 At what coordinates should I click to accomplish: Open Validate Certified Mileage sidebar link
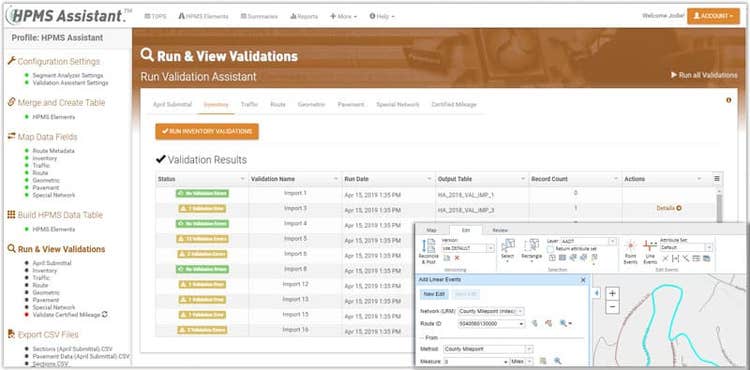[66, 315]
